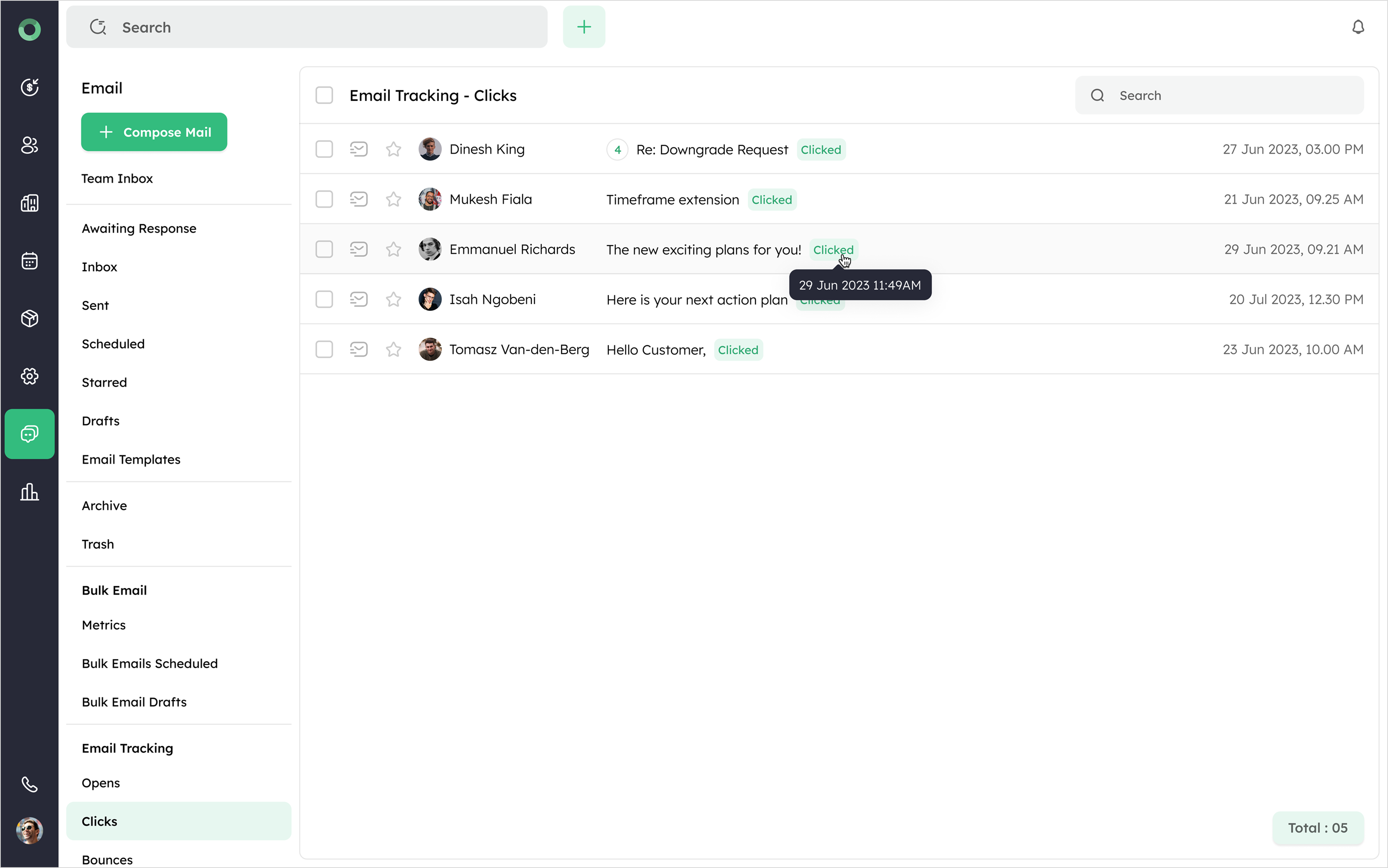Screen dimensions: 1388x868
Task: Select all emails checkbox in header
Action: pyautogui.click(x=324, y=95)
